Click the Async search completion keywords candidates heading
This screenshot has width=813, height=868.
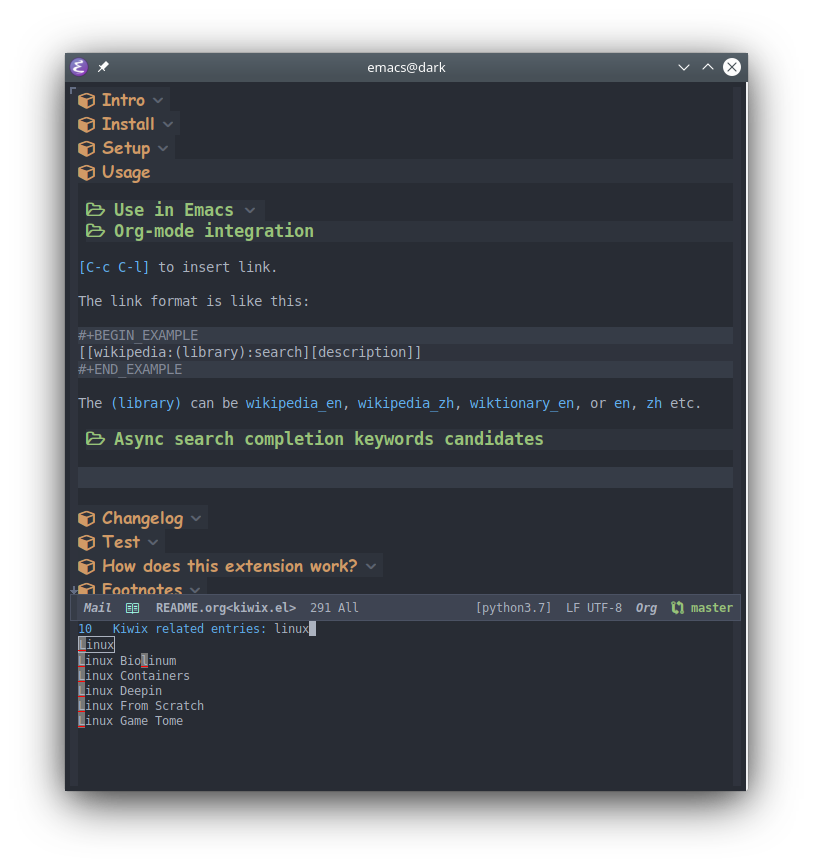[329, 439]
